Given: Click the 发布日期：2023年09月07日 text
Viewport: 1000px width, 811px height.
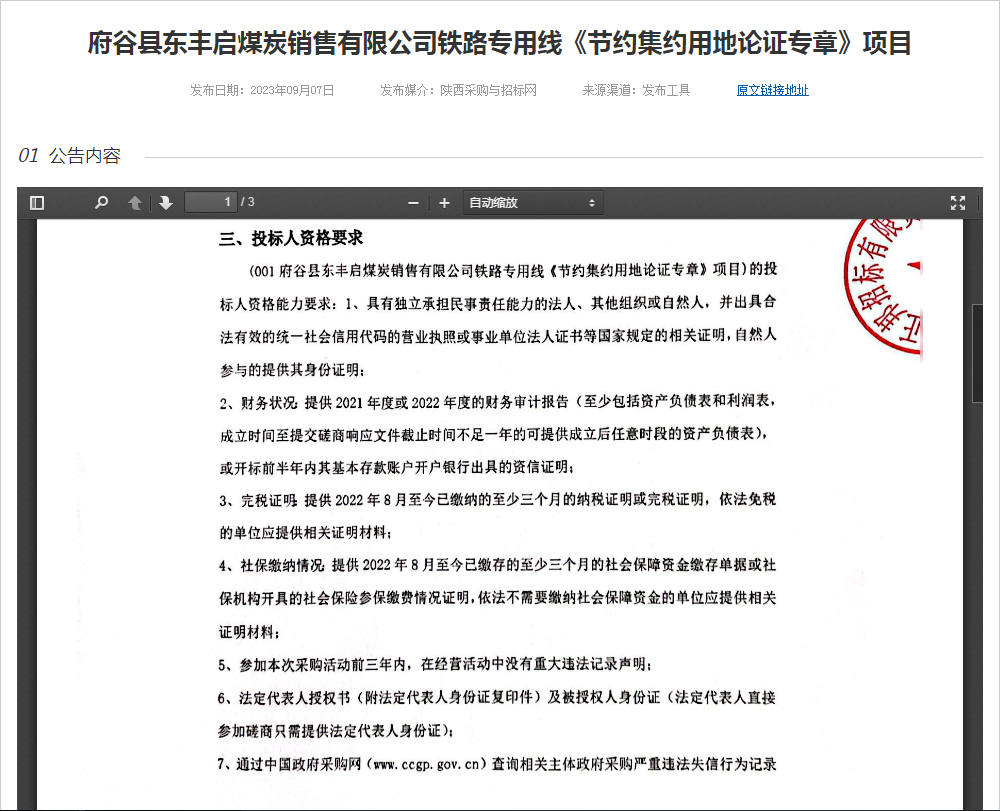Looking at the screenshot, I should [262, 91].
